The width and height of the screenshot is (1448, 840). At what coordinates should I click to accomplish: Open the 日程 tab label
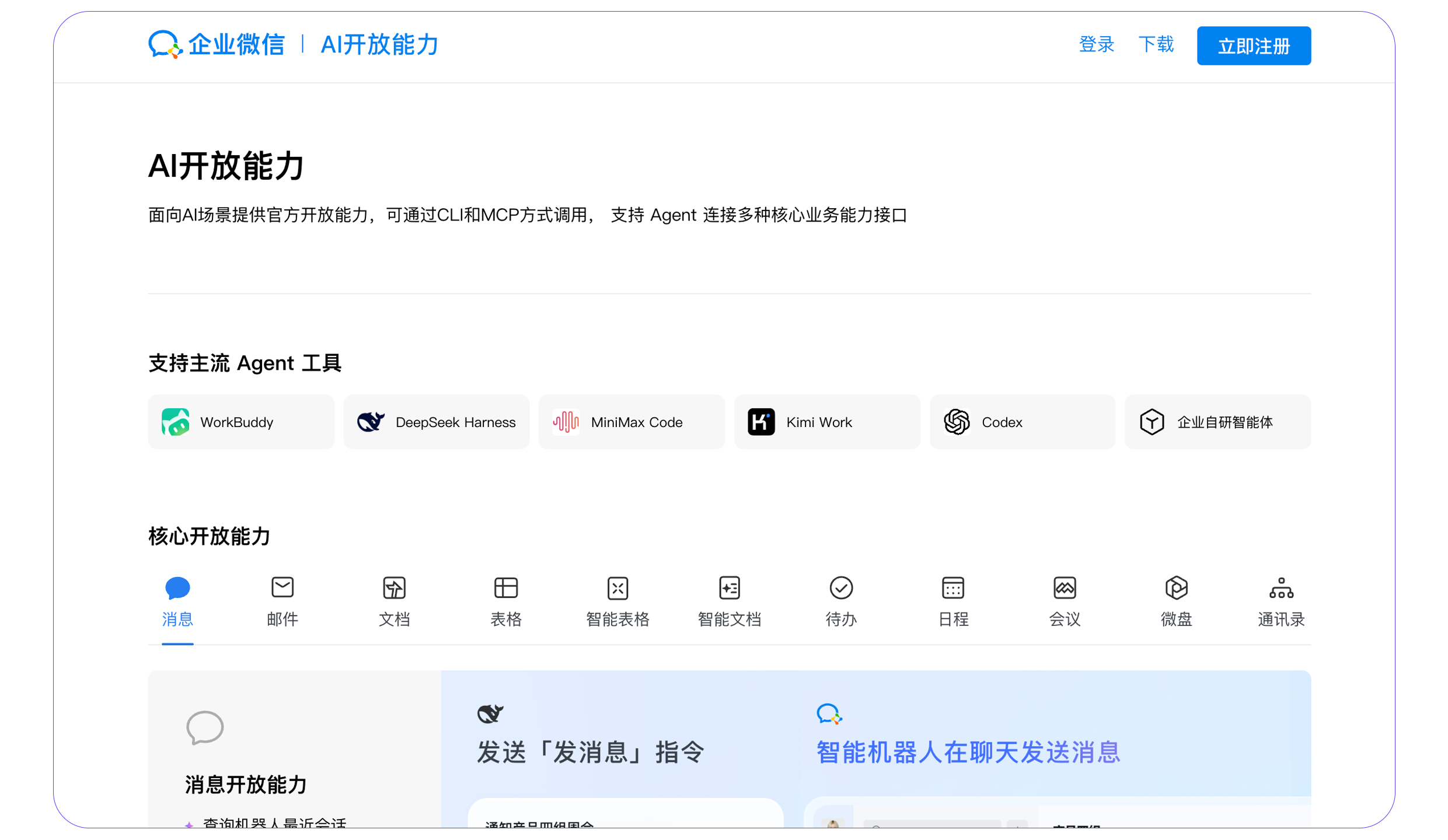pos(952,618)
